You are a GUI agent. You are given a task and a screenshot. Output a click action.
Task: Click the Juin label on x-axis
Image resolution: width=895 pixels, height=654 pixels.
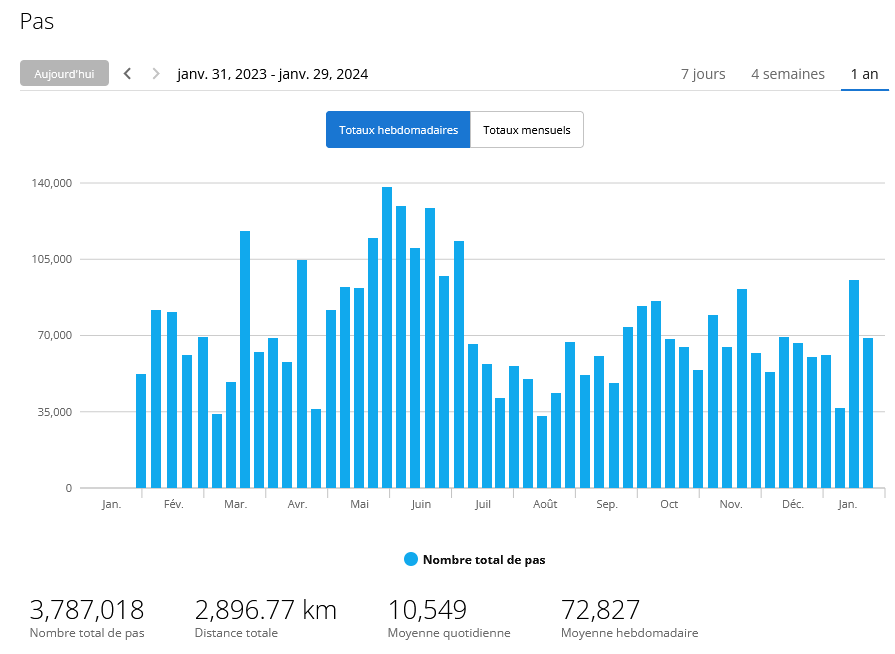coord(421,504)
